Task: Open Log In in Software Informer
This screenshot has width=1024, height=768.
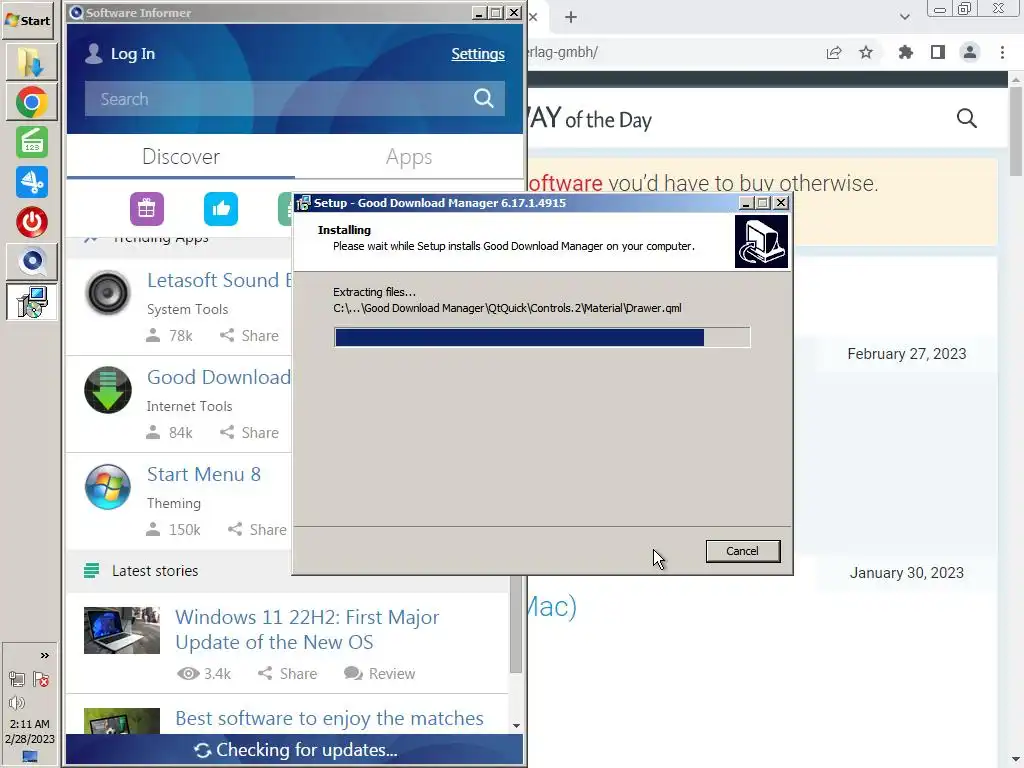Action: (133, 54)
